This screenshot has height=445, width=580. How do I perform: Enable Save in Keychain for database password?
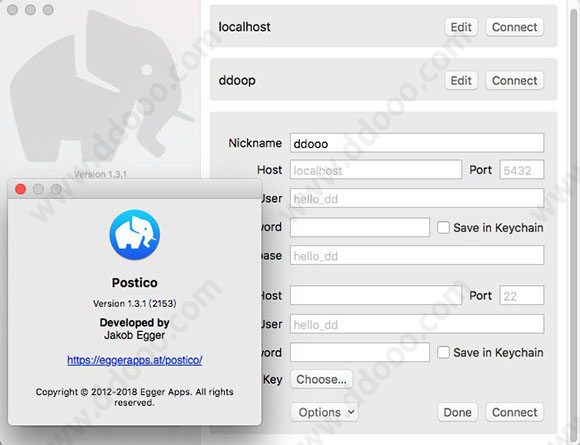443,227
